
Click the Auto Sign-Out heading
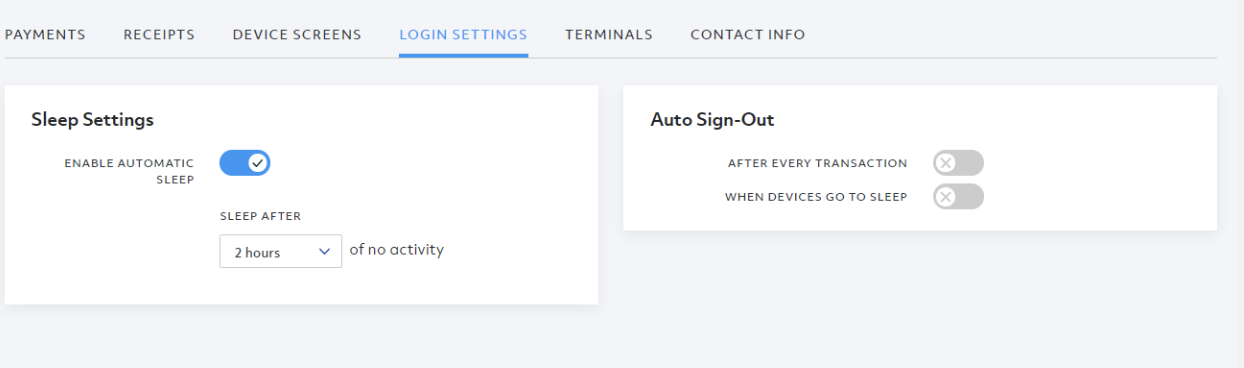712,120
